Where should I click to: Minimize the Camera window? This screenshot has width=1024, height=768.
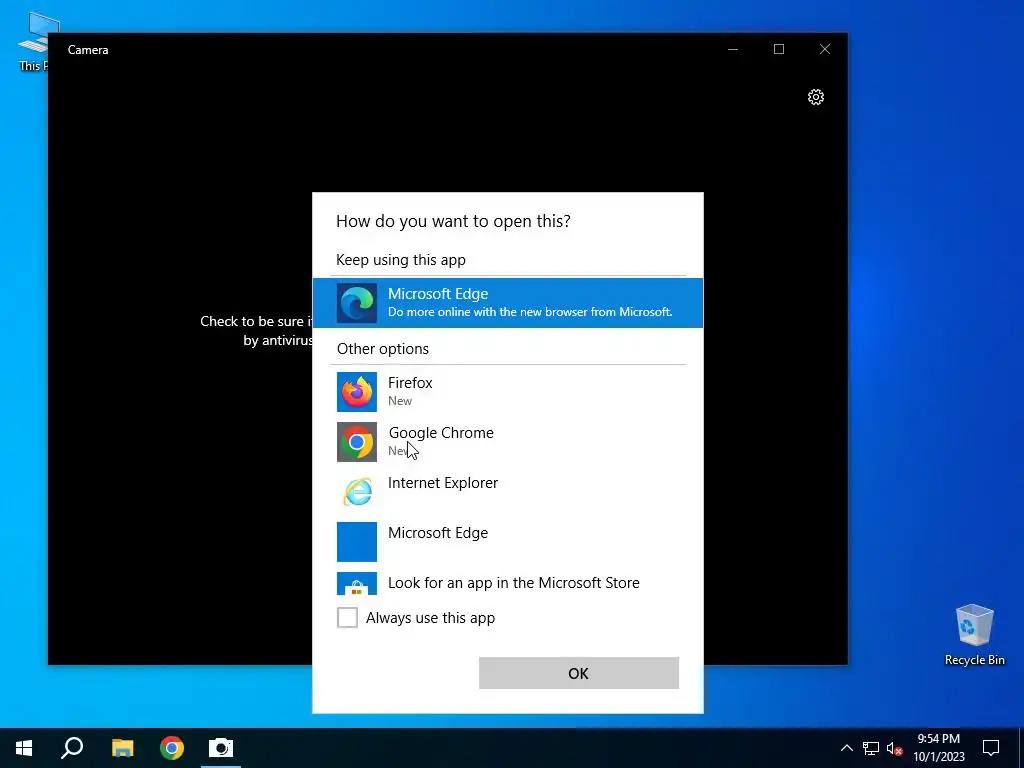tap(733, 49)
